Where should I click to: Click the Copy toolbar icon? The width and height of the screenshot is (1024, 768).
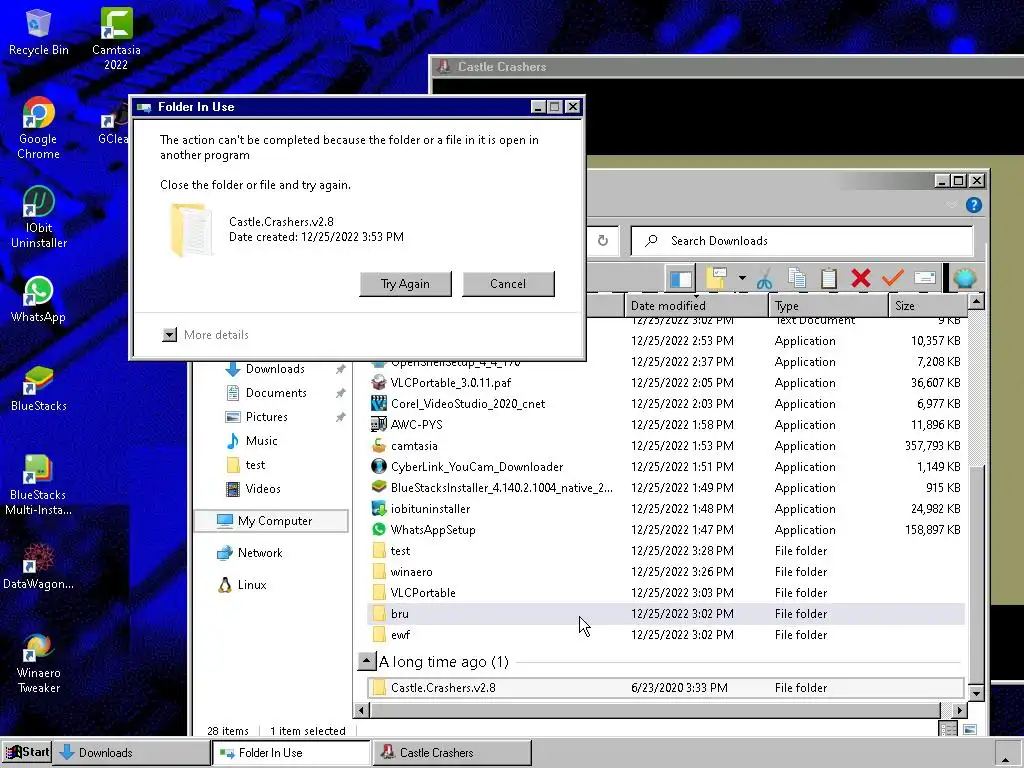[797, 279]
